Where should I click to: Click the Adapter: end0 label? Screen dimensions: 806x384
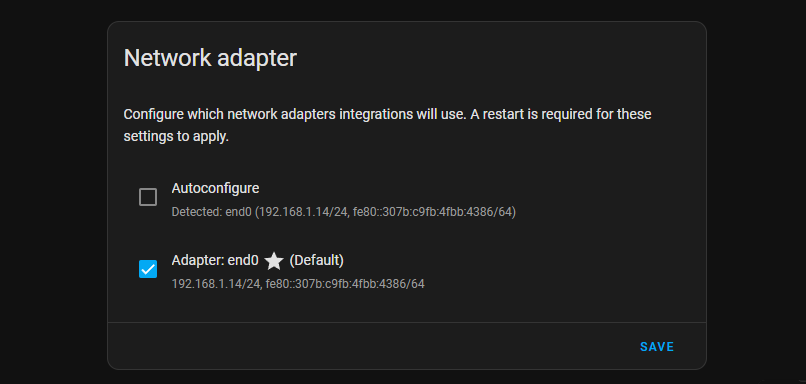(215, 261)
